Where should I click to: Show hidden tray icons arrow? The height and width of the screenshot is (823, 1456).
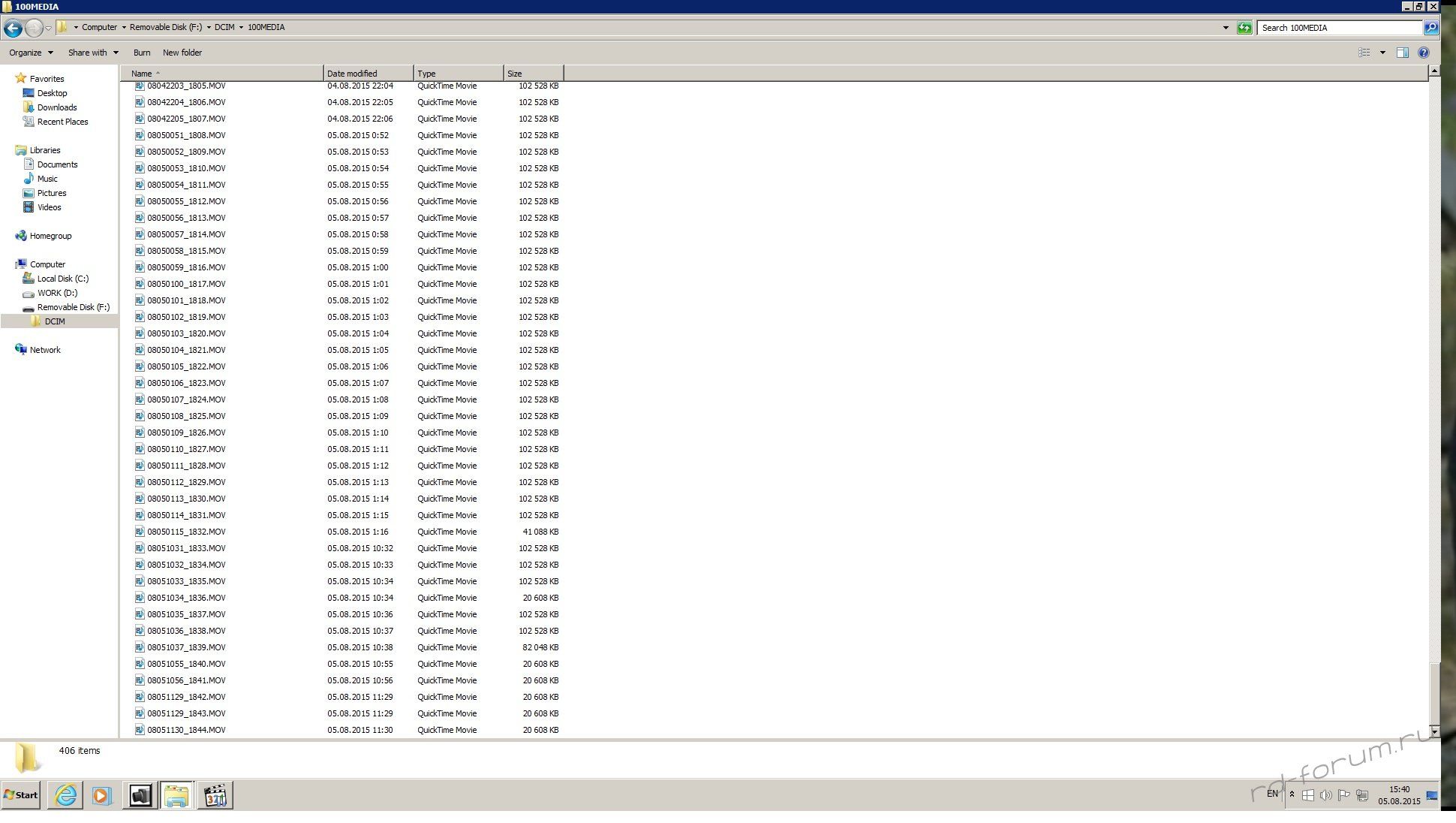[1292, 794]
